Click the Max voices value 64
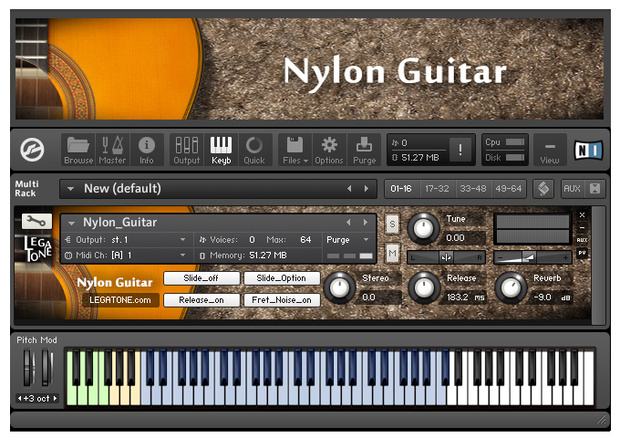 [x=305, y=240]
